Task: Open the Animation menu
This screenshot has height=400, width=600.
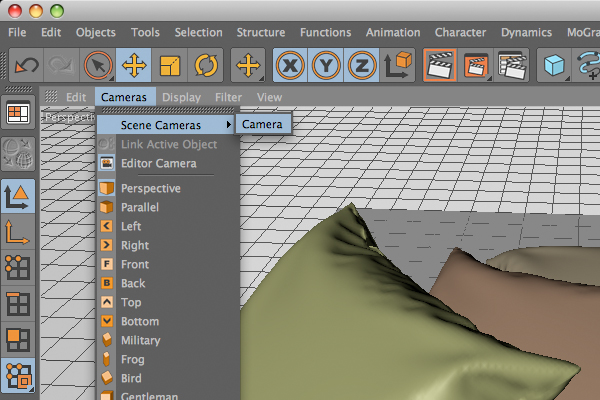Action: tap(393, 33)
